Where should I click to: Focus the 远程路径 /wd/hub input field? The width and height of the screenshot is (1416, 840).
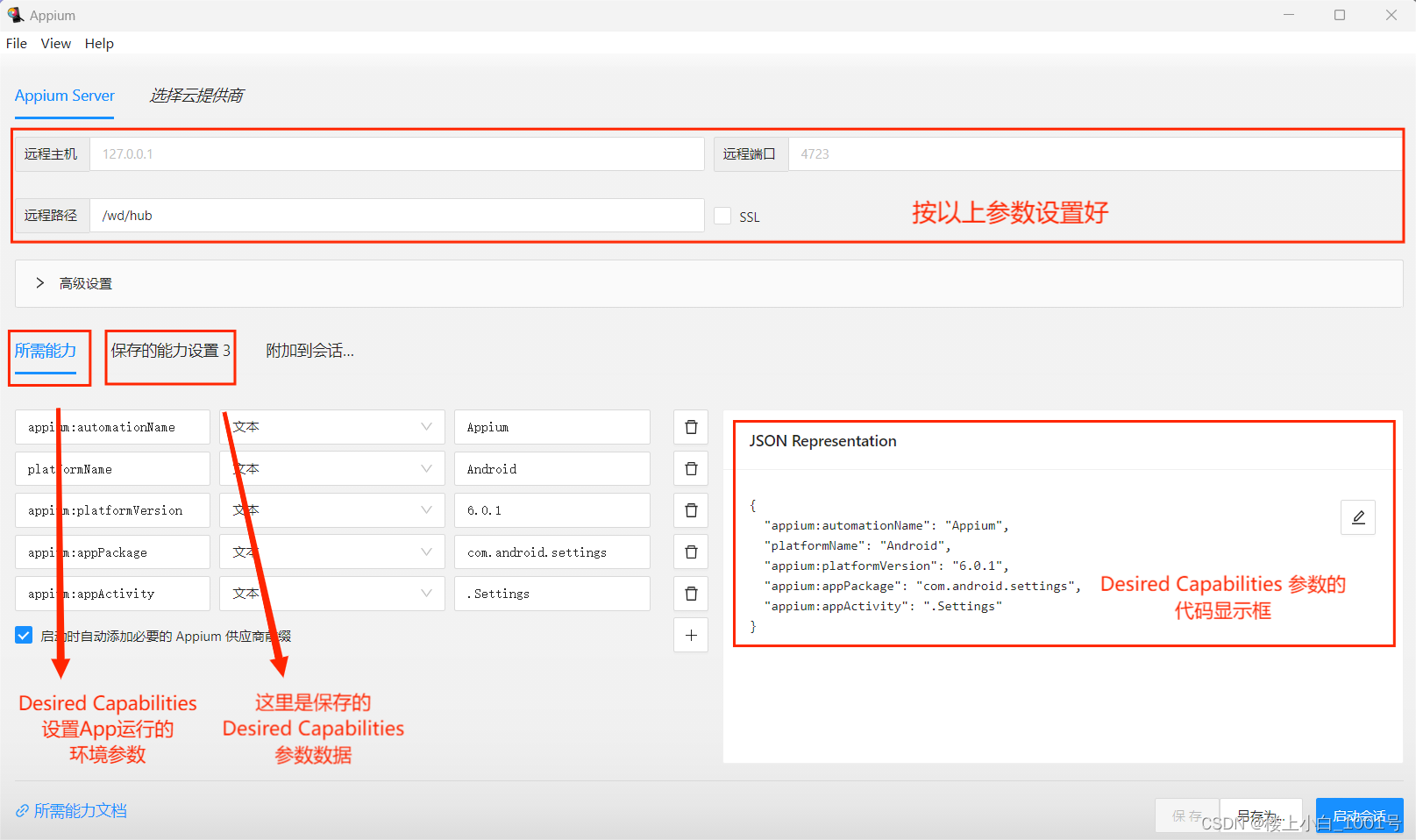click(397, 215)
